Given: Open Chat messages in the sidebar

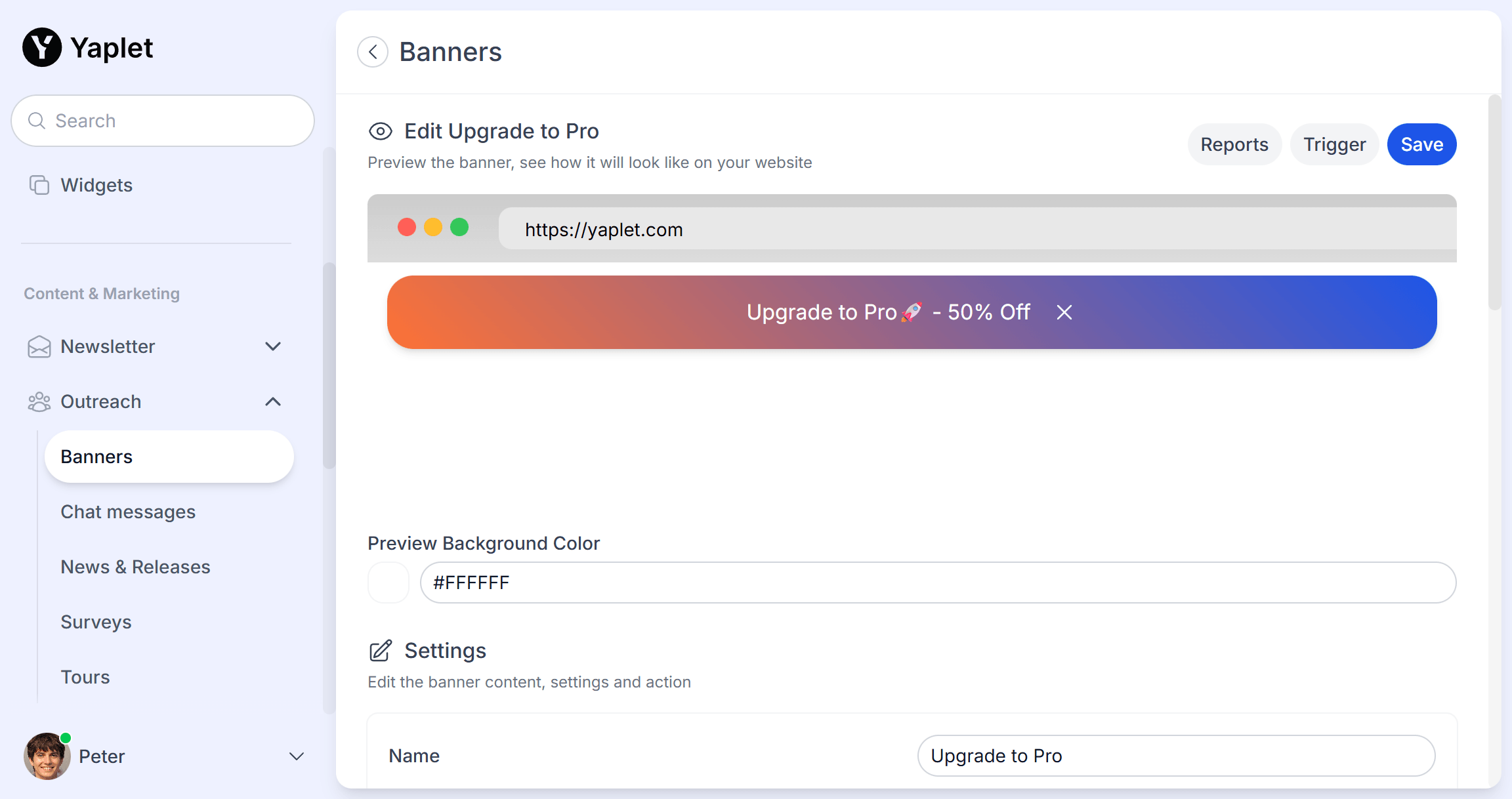Looking at the screenshot, I should click(128, 512).
